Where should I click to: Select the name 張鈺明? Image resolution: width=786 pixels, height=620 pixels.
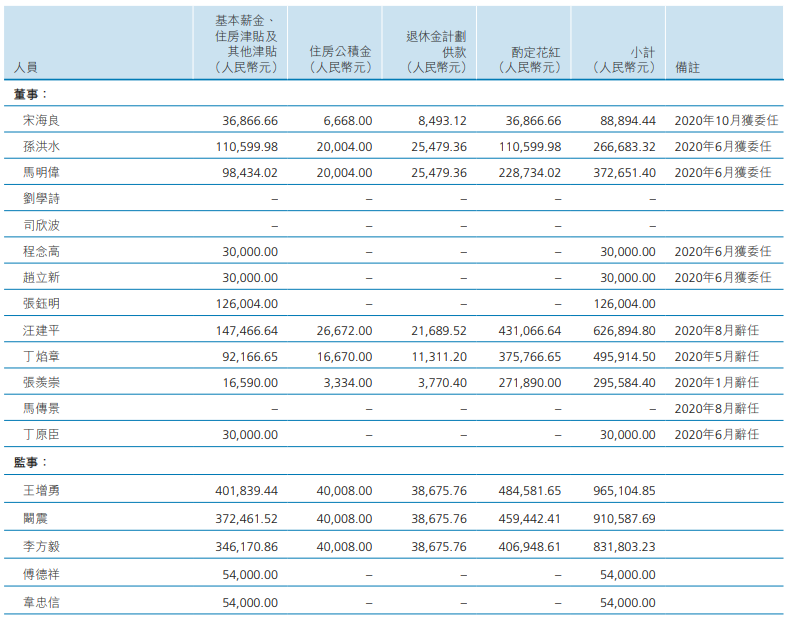coord(41,303)
